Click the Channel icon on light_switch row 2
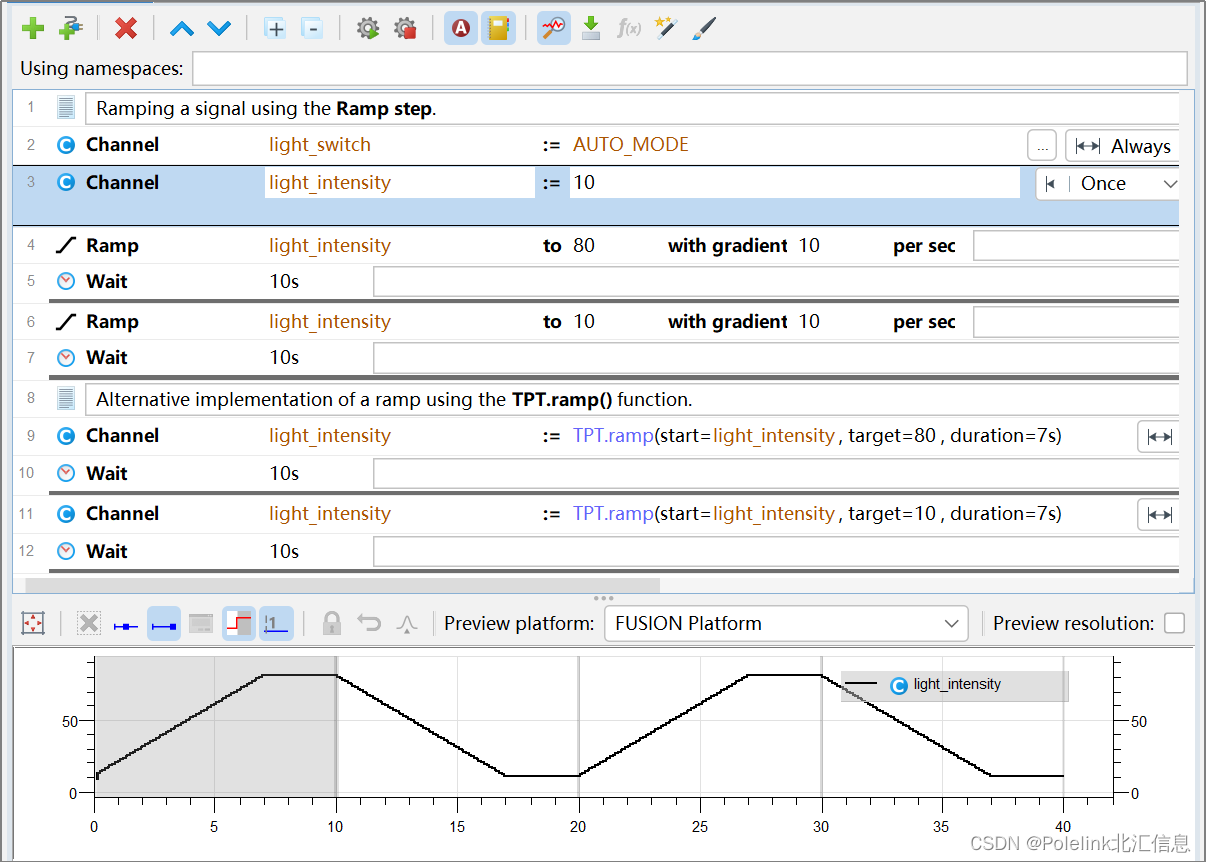The image size is (1206, 862). point(66,145)
